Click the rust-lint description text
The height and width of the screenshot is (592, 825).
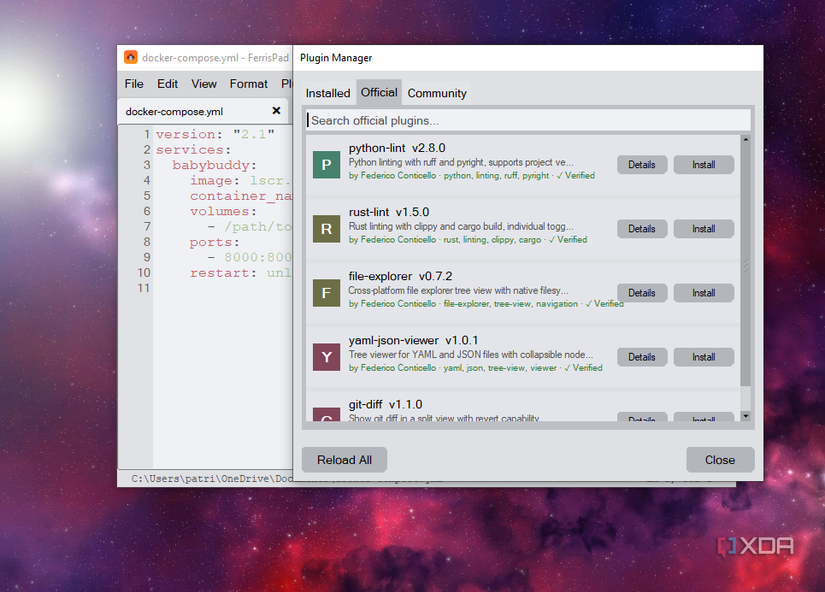(x=461, y=227)
